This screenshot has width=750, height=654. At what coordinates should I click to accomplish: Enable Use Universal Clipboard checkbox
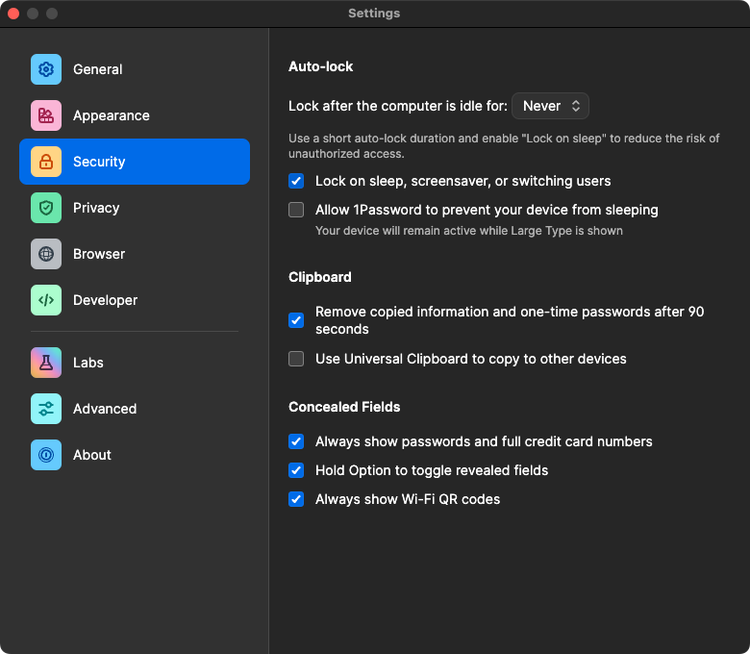click(x=296, y=359)
